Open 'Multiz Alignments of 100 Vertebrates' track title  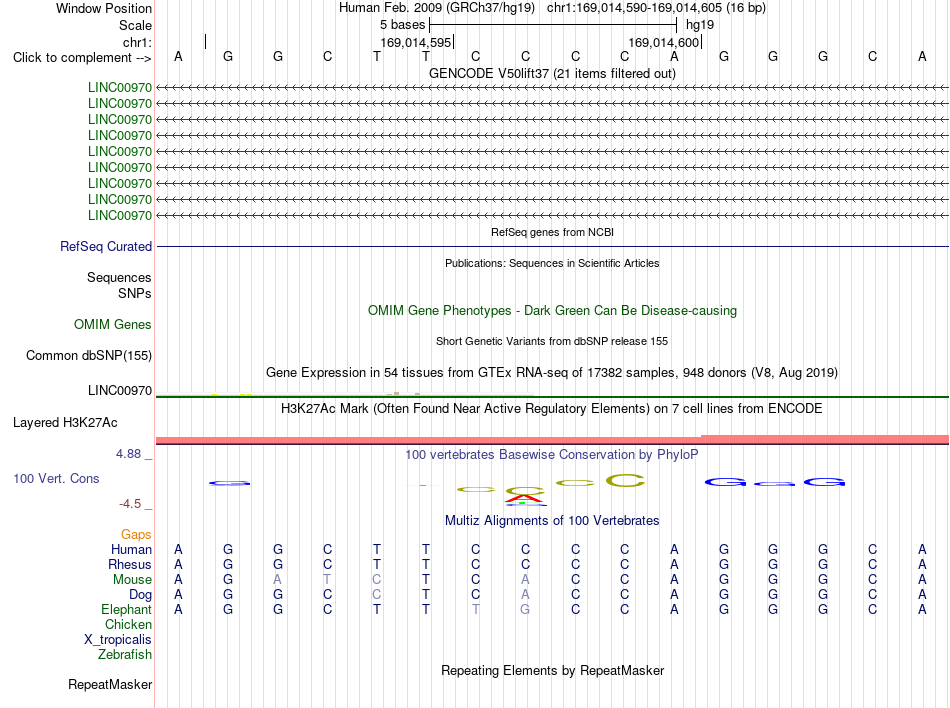[x=552, y=520]
